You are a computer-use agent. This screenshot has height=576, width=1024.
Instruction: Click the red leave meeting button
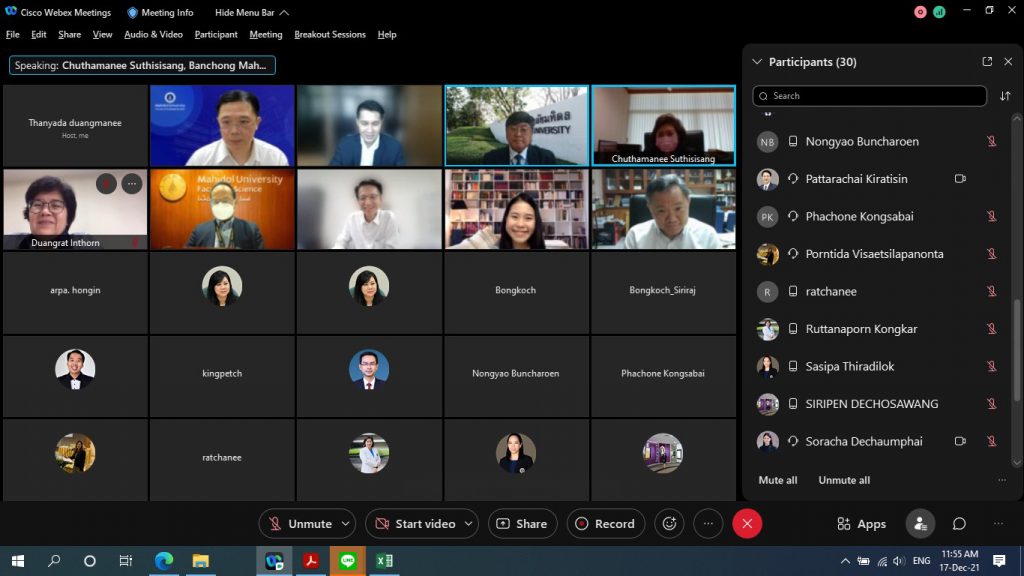(747, 524)
